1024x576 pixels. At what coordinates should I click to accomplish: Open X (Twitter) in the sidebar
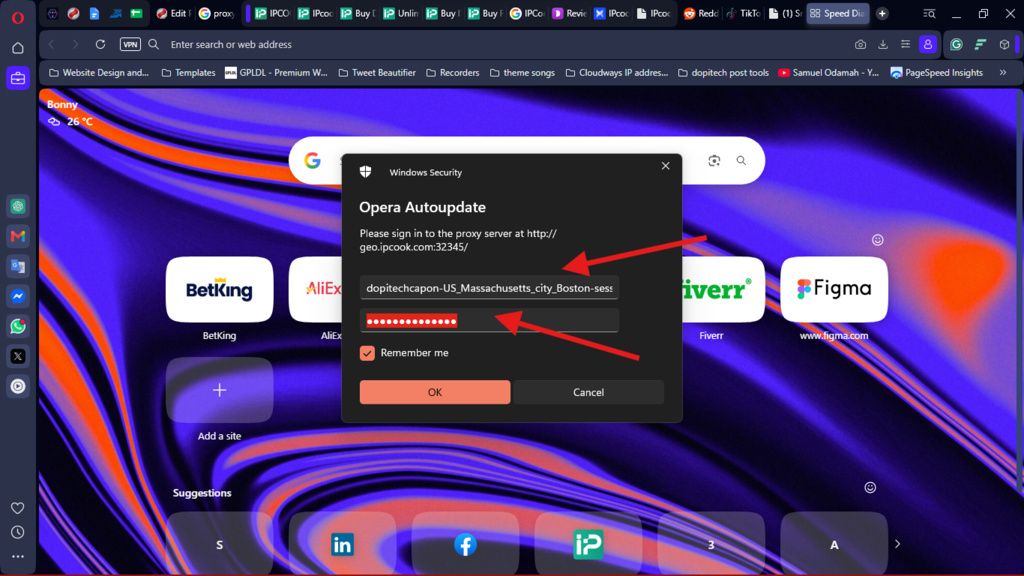click(18, 357)
